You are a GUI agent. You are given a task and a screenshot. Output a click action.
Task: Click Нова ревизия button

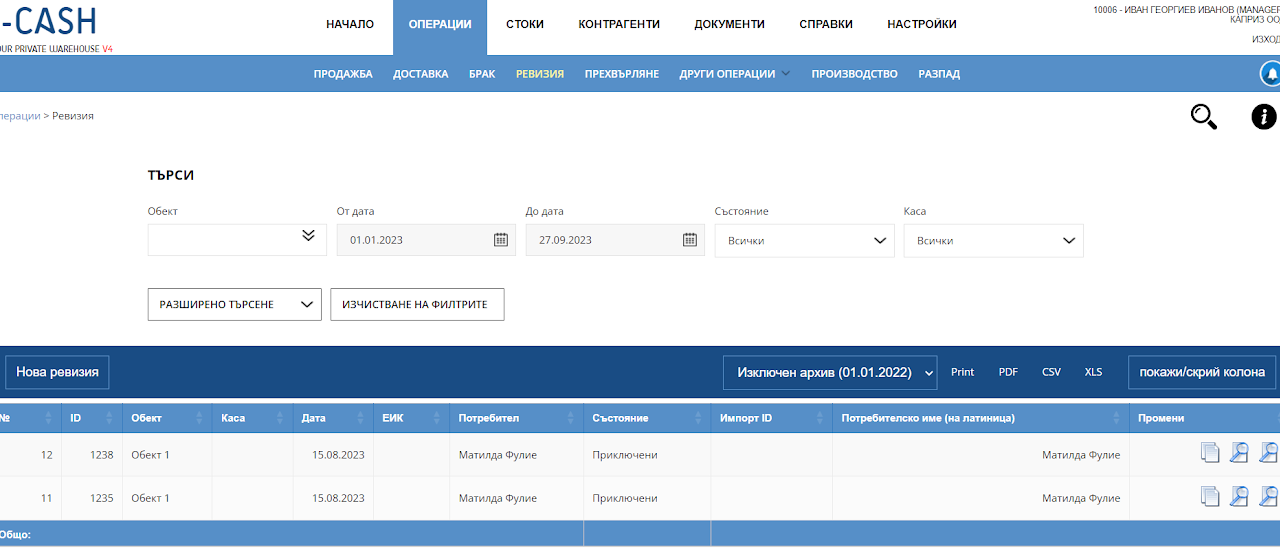pos(57,372)
